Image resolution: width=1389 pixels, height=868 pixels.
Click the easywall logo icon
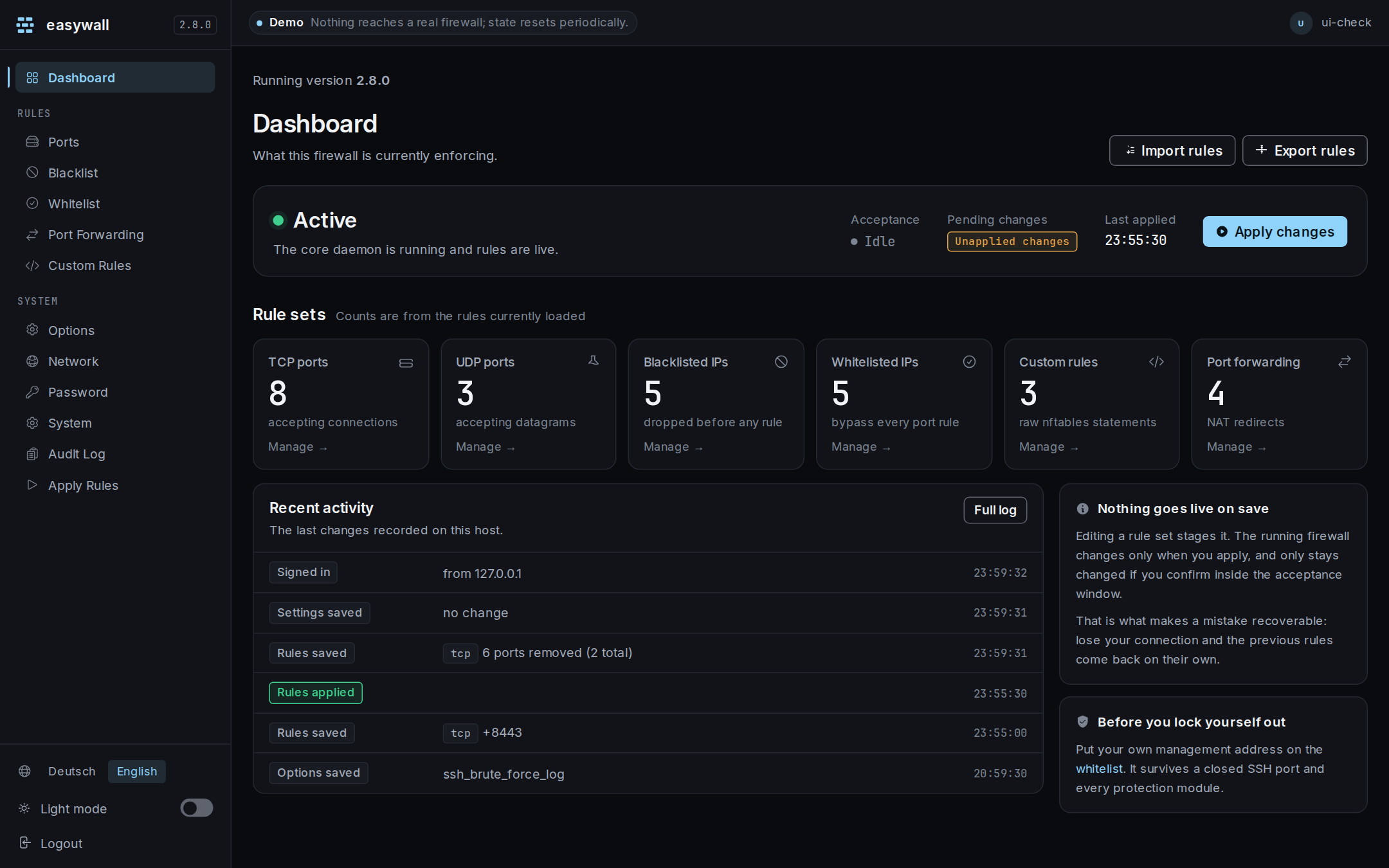pos(25,25)
